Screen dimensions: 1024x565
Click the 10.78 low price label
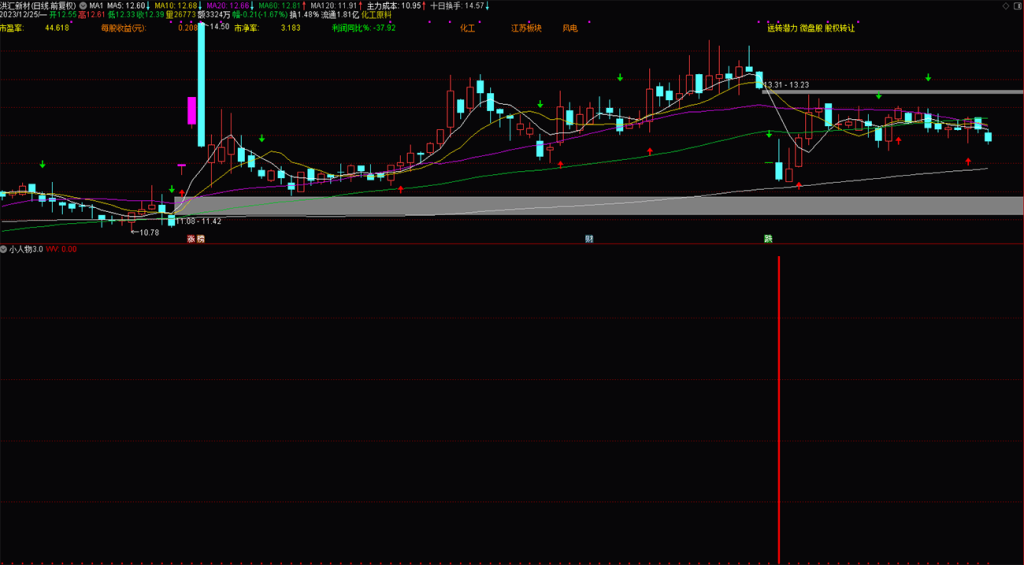click(x=146, y=232)
